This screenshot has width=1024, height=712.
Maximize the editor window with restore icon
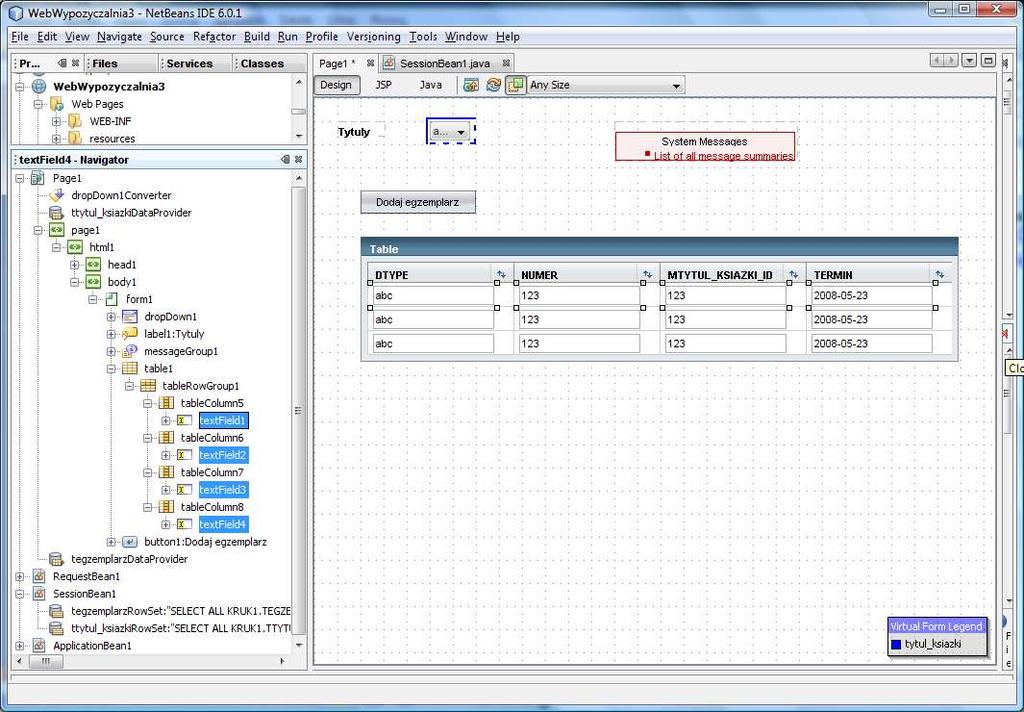coord(988,61)
